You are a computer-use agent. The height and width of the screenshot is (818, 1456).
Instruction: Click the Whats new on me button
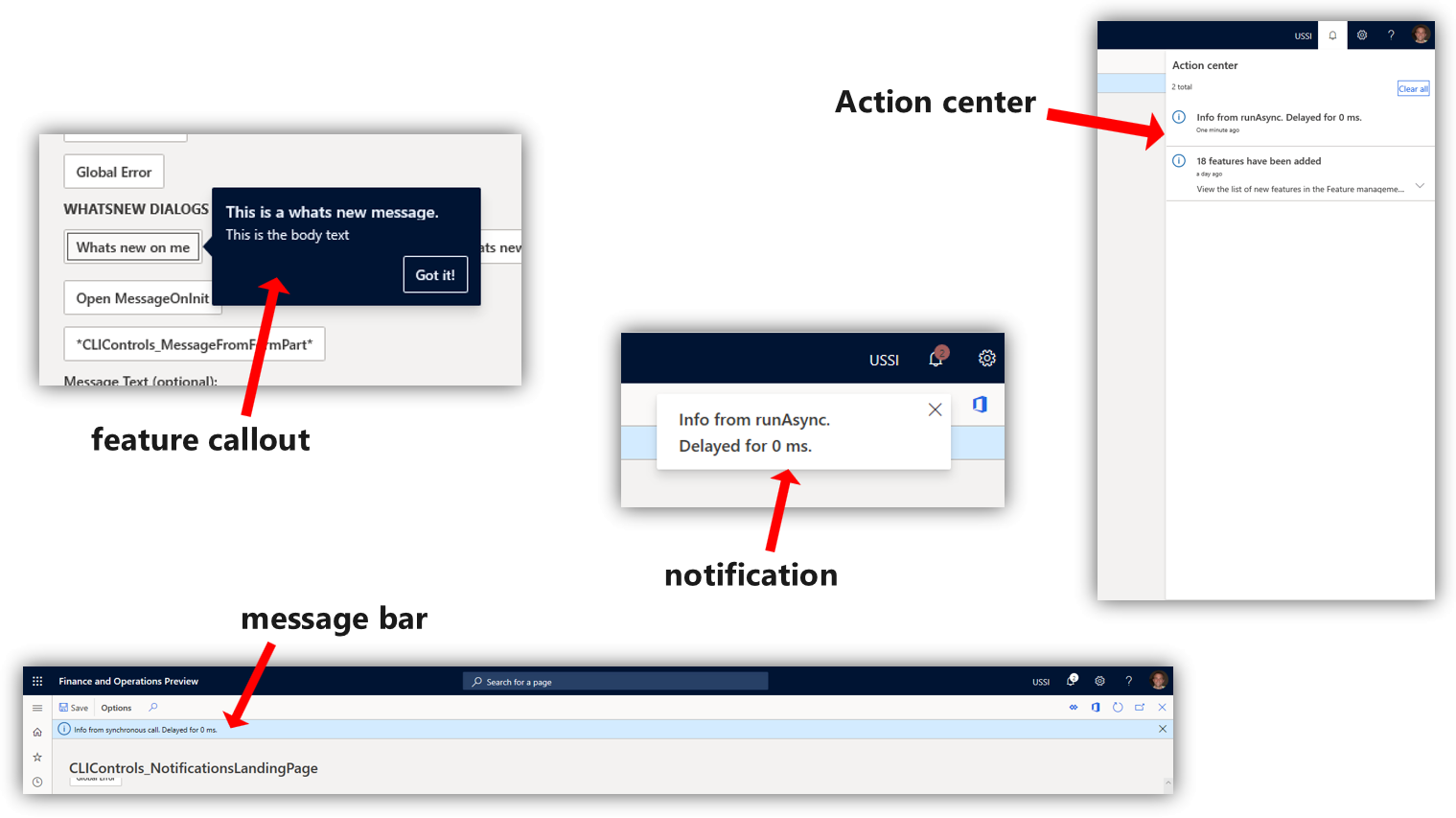pos(133,247)
